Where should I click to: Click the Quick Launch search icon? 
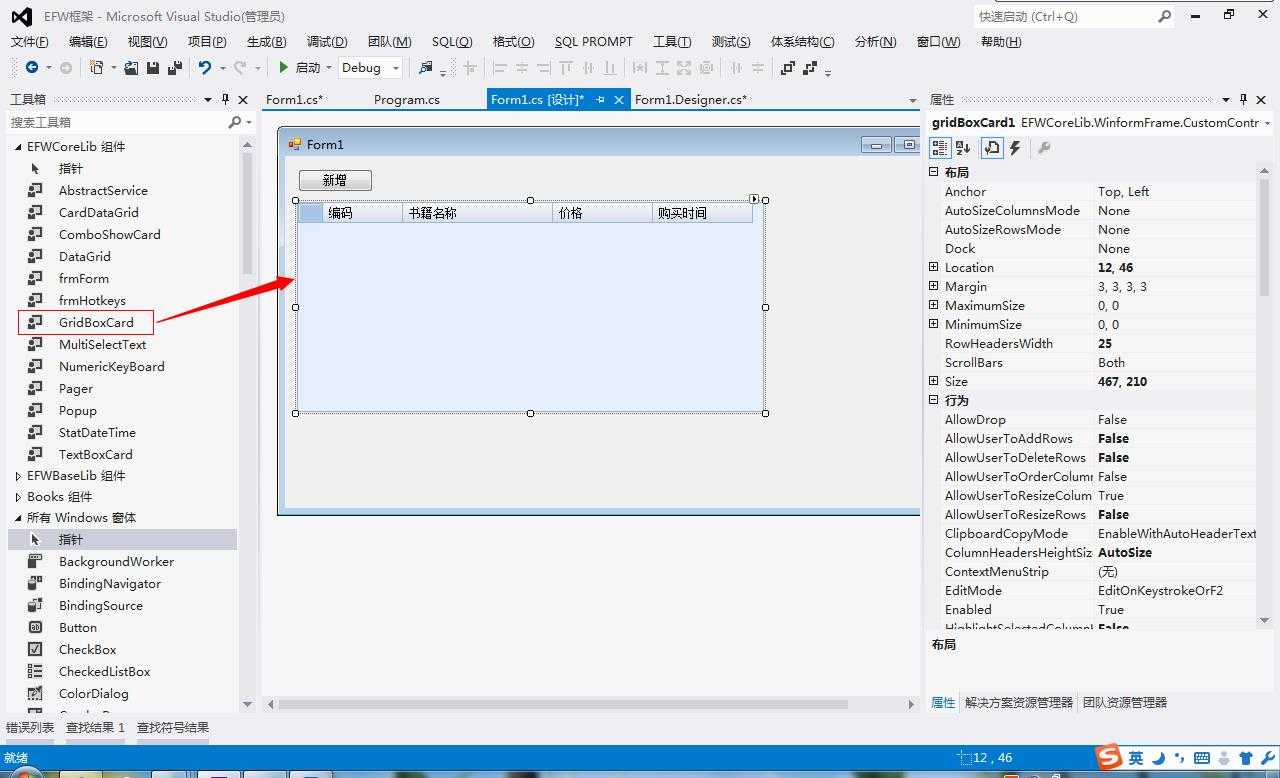click(x=1164, y=16)
